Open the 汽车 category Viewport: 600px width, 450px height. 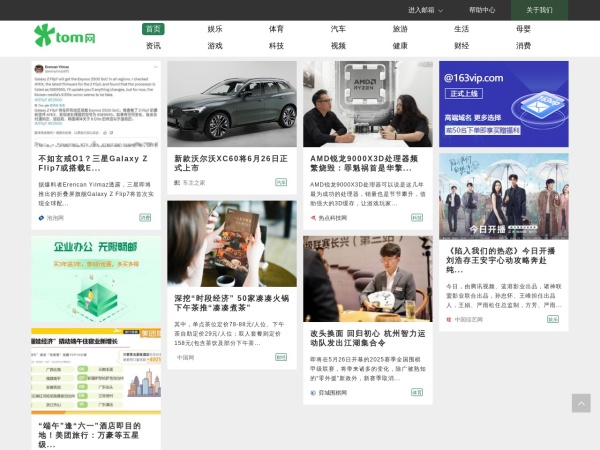coord(338,29)
